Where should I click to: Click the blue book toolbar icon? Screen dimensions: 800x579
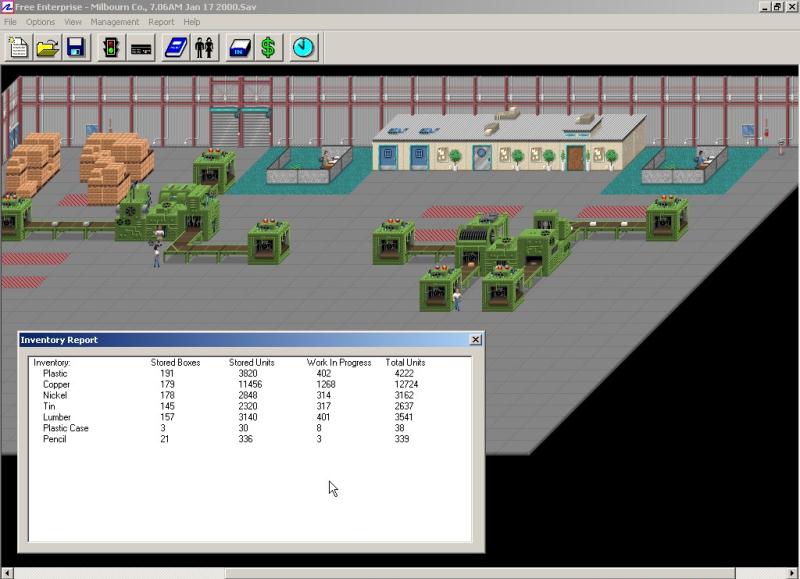(x=176, y=47)
